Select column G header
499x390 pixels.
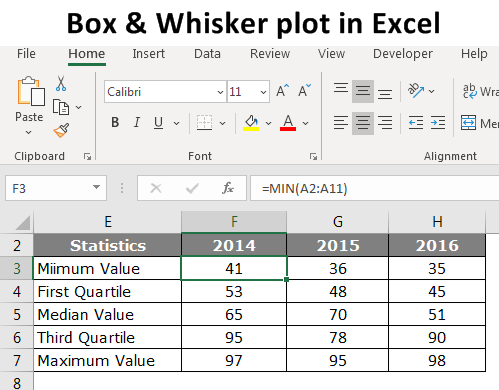pos(338,222)
